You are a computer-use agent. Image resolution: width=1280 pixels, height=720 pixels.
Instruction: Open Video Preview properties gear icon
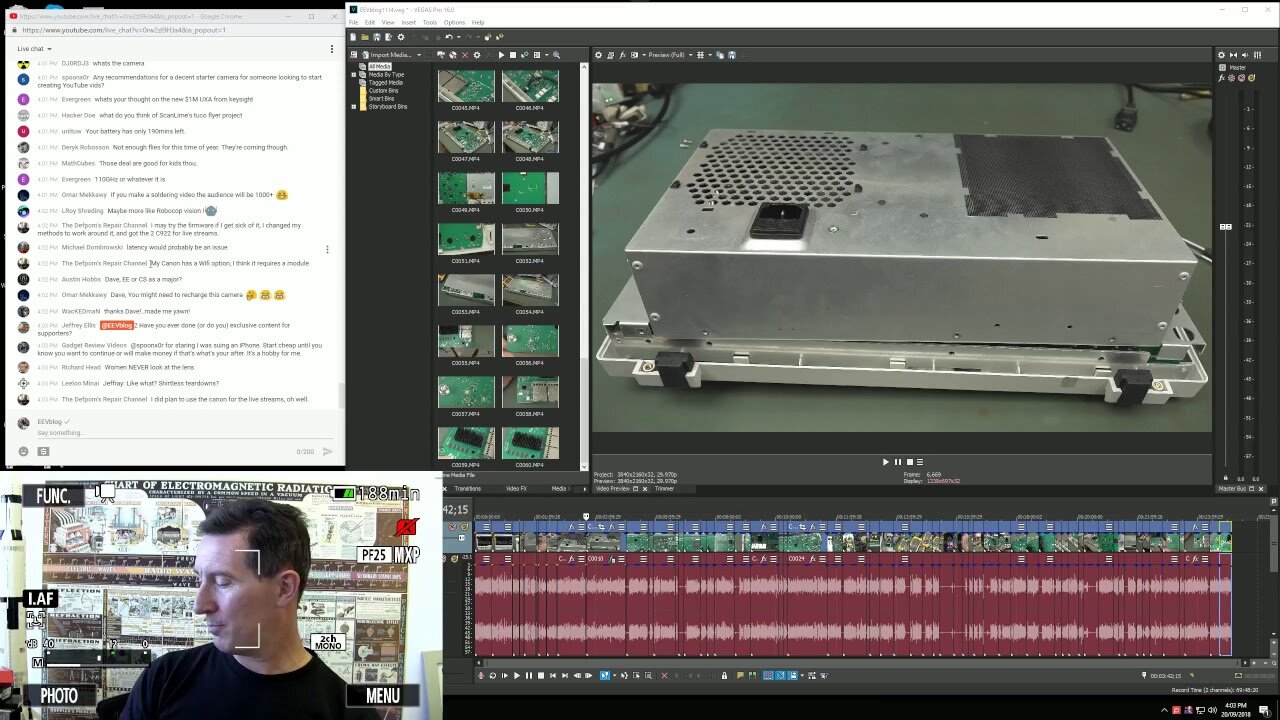(598, 54)
